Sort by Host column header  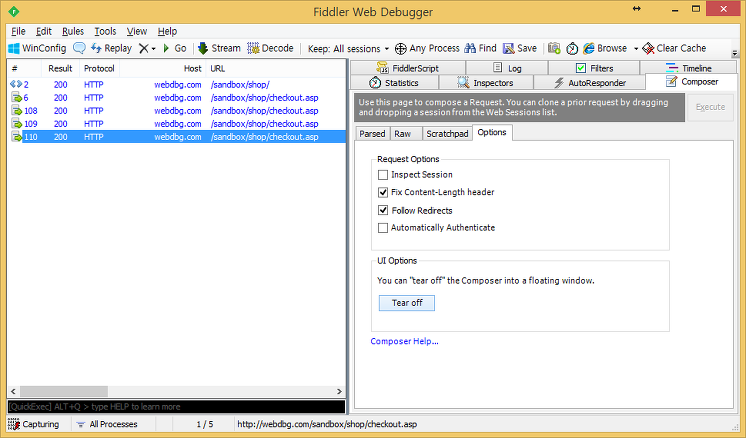[x=163, y=68]
